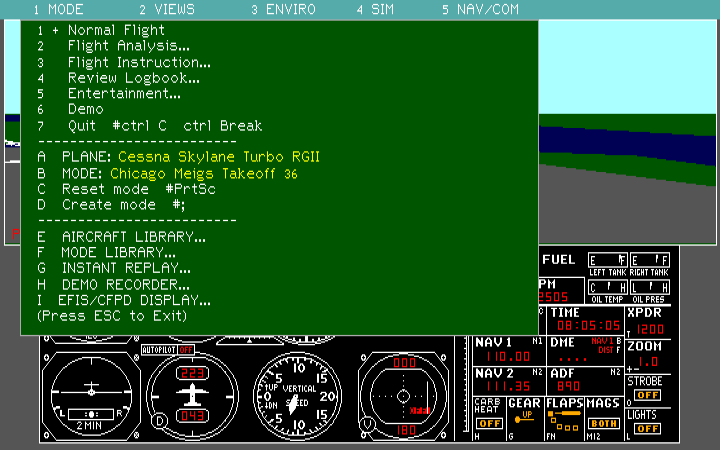Toggle STROBE OFF switch
Viewport: 720px width, 450px height.
point(648,395)
